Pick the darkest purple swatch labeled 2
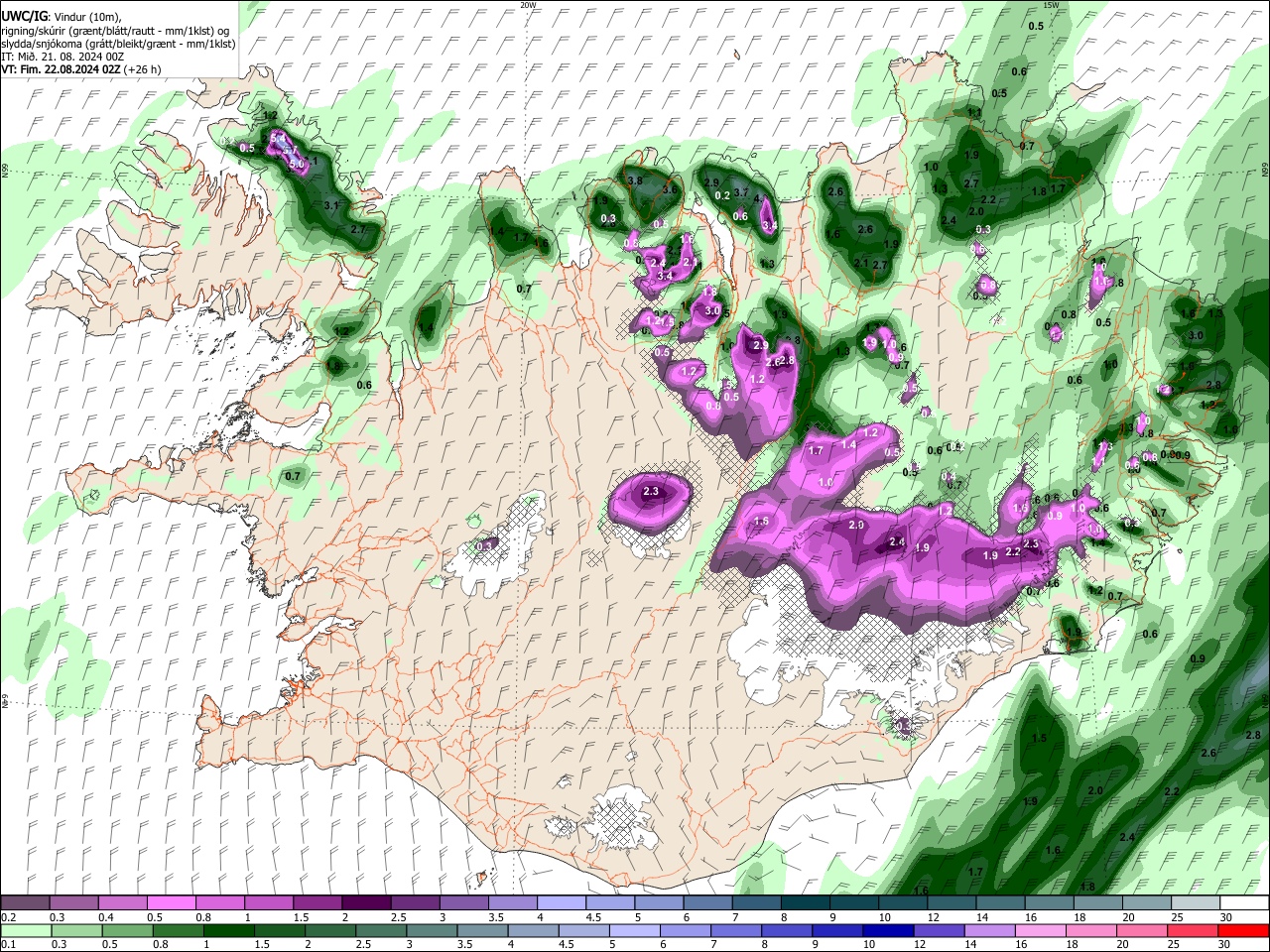This screenshot has height=952, width=1270. click(366, 902)
